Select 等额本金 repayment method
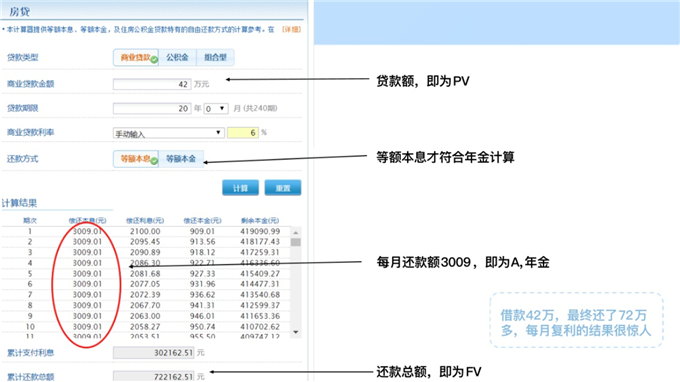 pyautogui.click(x=181, y=159)
